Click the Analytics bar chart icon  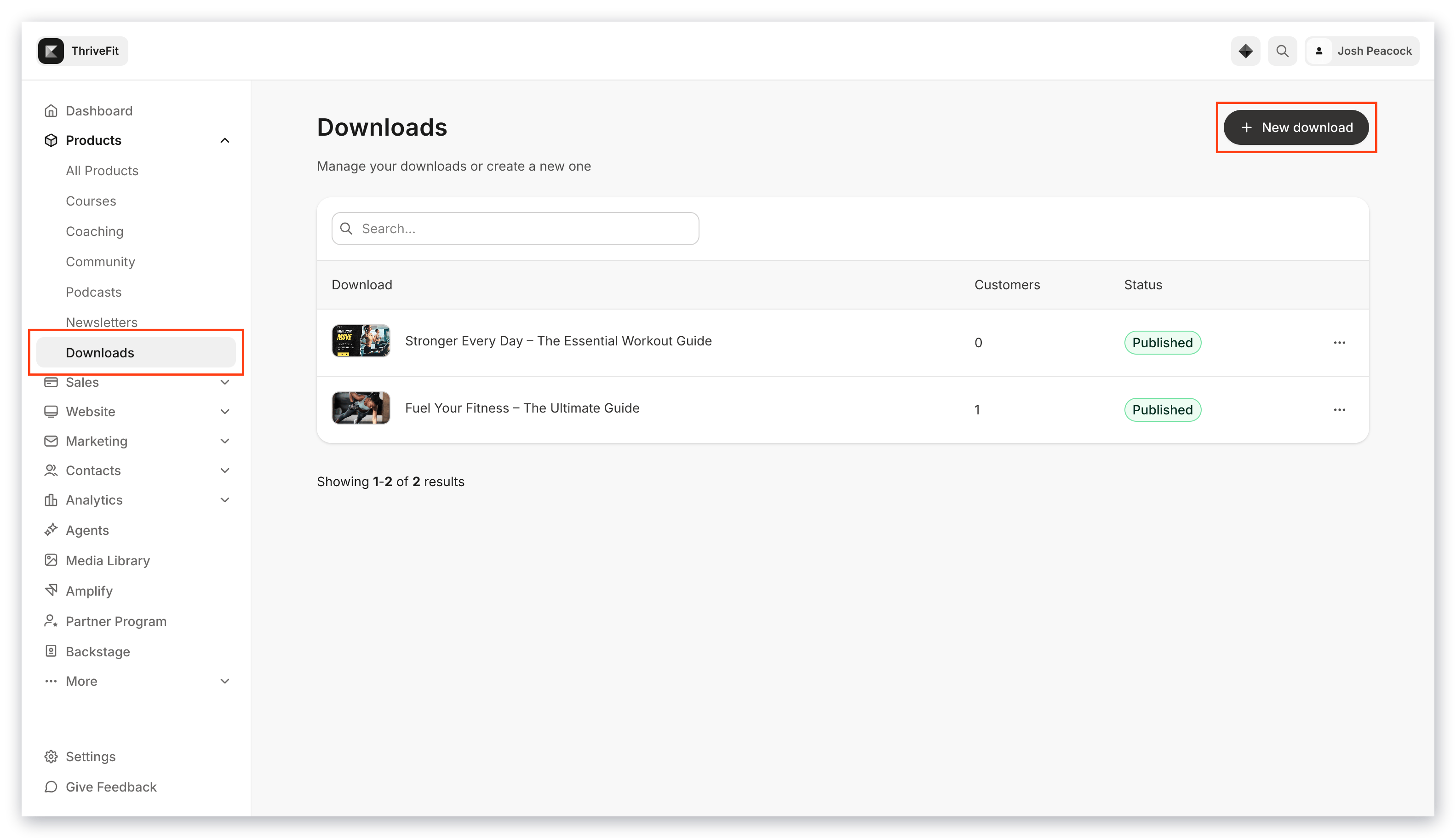pyautogui.click(x=51, y=499)
